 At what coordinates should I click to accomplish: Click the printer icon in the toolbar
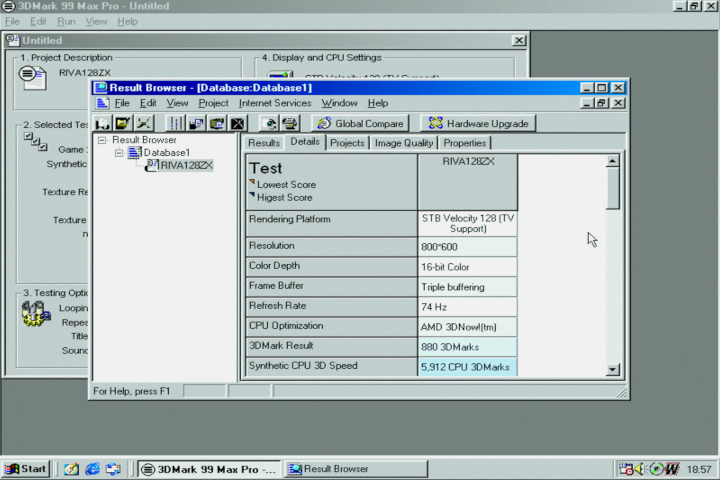[x=290, y=123]
